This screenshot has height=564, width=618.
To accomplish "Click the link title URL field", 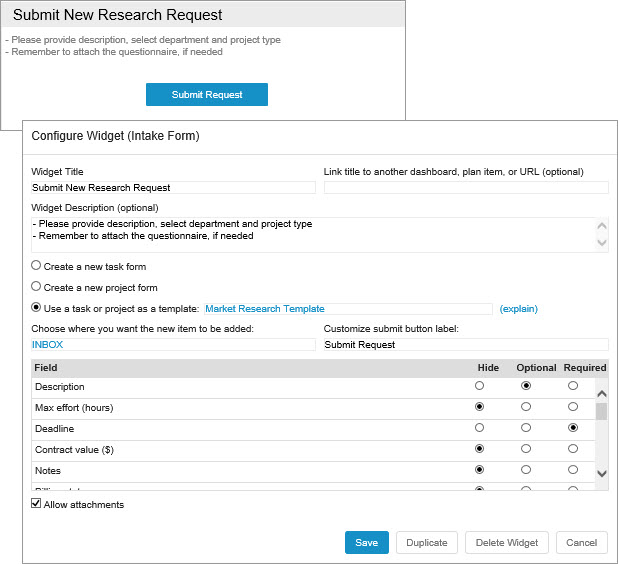I will (466, 187).
